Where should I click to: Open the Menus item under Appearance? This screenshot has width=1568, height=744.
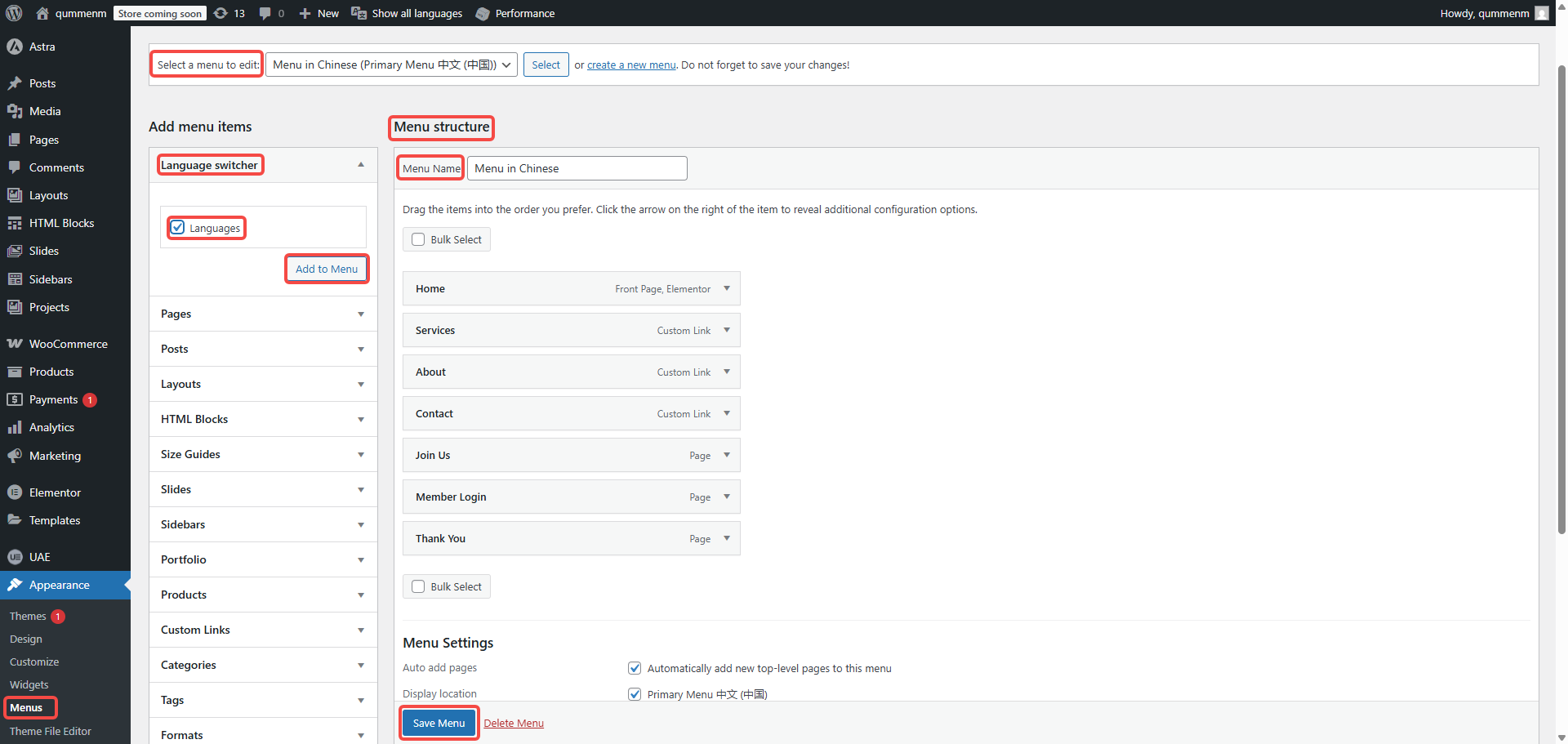click(x=29, y=707)
